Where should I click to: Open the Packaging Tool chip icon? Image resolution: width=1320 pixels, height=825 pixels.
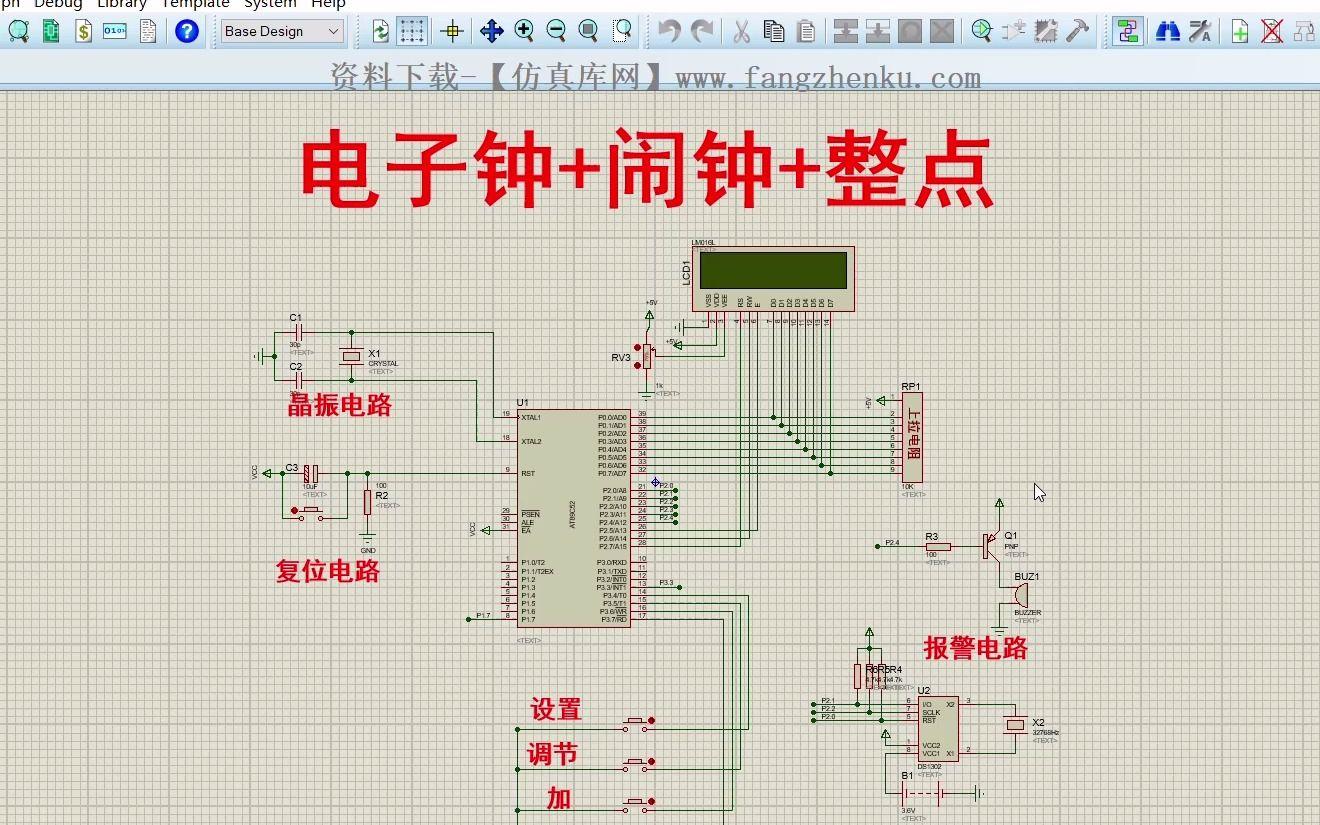pyautogui.click(x=1046, y=31)
